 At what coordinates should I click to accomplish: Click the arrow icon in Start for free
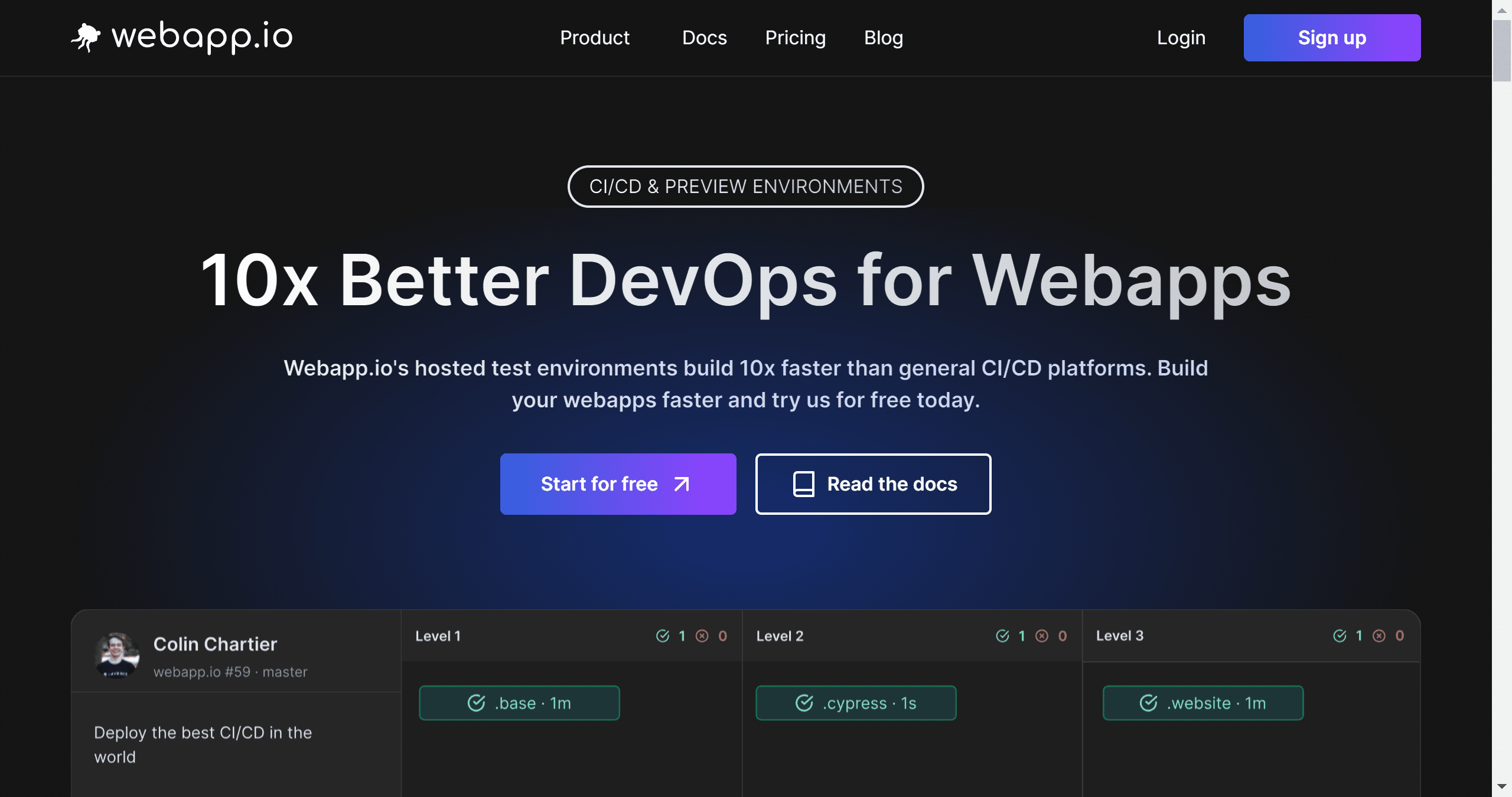tap(682, 484)
